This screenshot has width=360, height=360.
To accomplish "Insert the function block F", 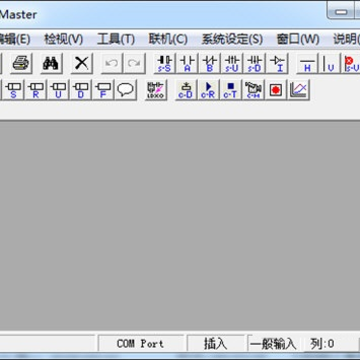I will coord(103,90).
